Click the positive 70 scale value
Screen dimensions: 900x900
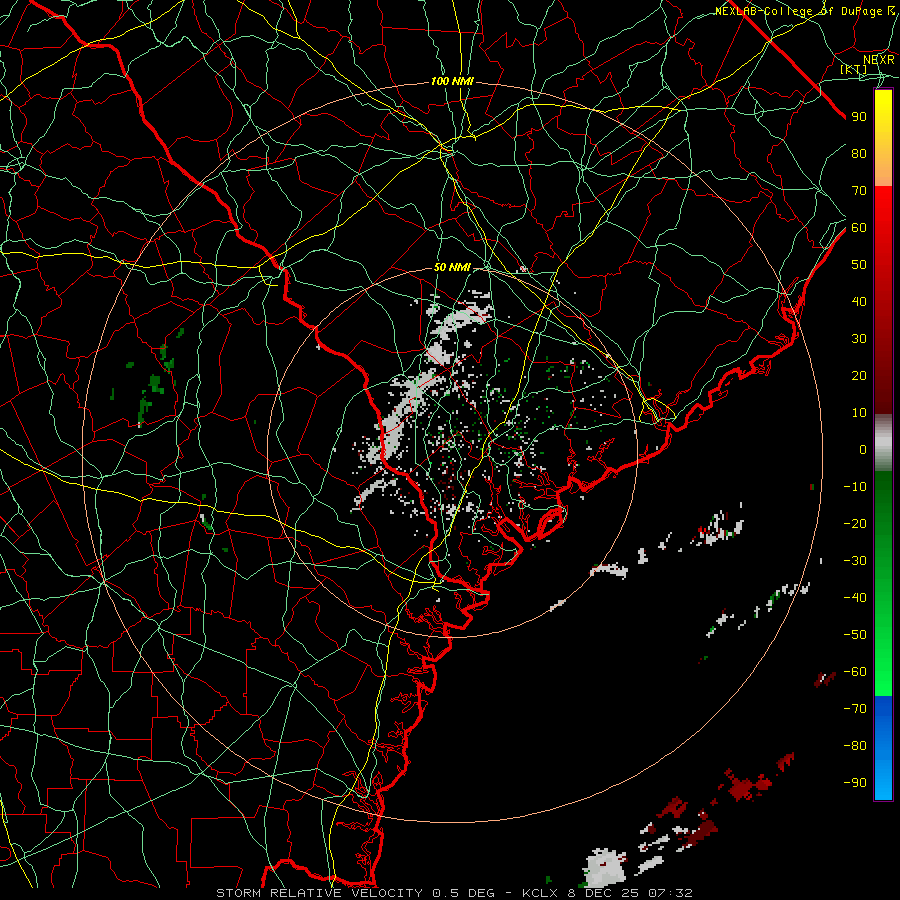pos(859,191)
